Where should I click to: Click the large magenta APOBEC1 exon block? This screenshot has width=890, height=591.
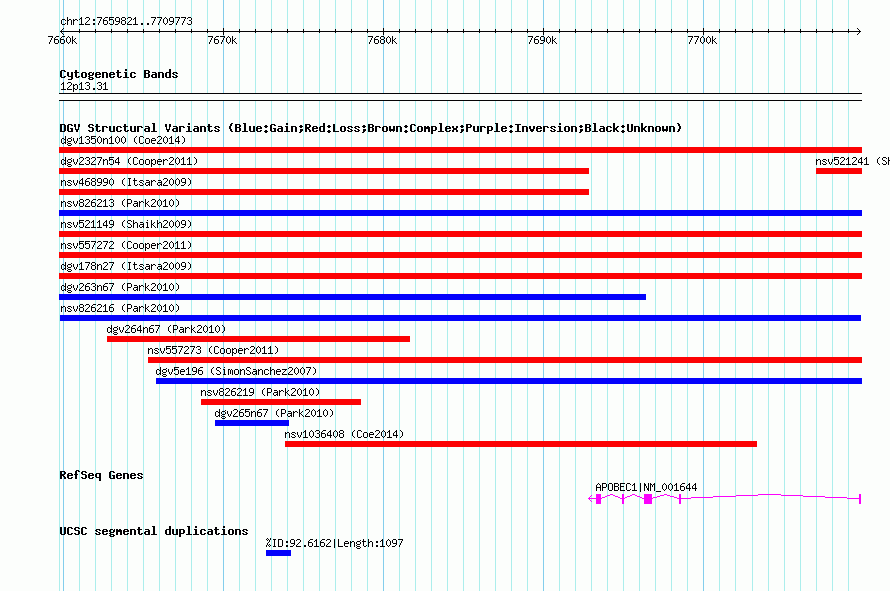pos(648,499)
